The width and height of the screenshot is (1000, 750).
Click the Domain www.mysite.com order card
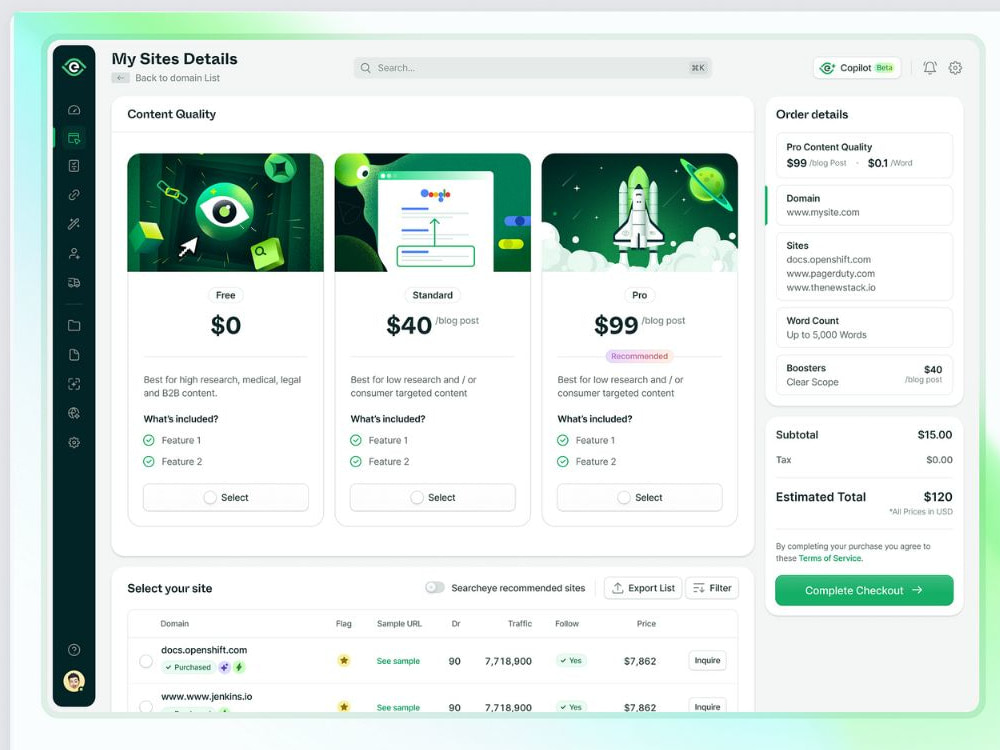coord(864,205)
